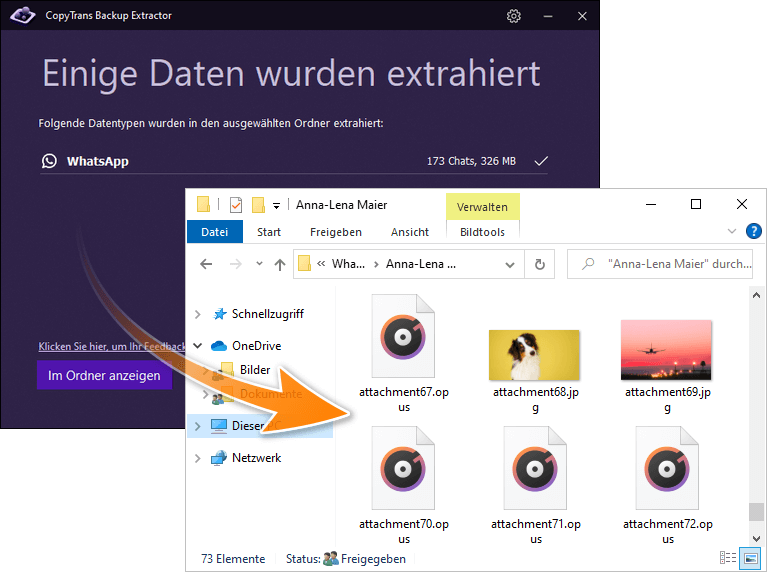Select Netzwerk in navigation pane
This screenshot has height=578, width=771.
coord(256,458)
